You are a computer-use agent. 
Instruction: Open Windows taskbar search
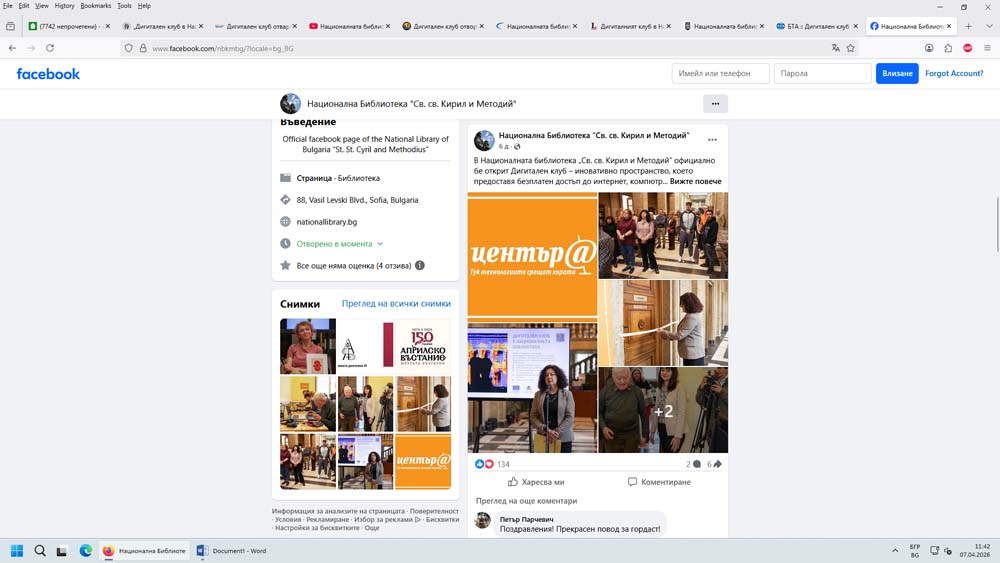pyautogui.click(x=40, y=551)
